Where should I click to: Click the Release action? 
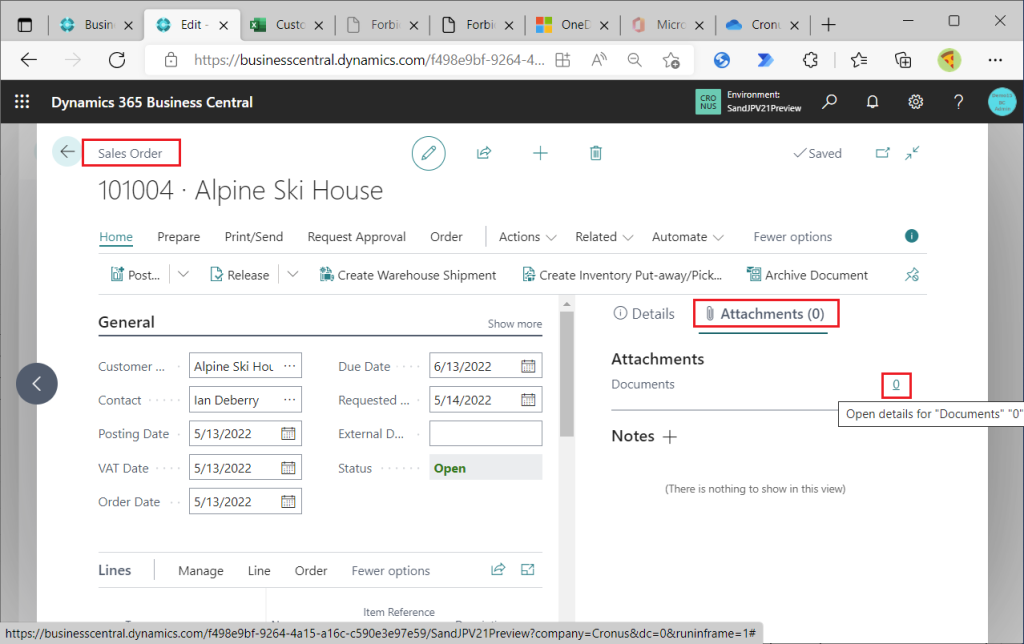pyautogui.click(x=239, y=275)
